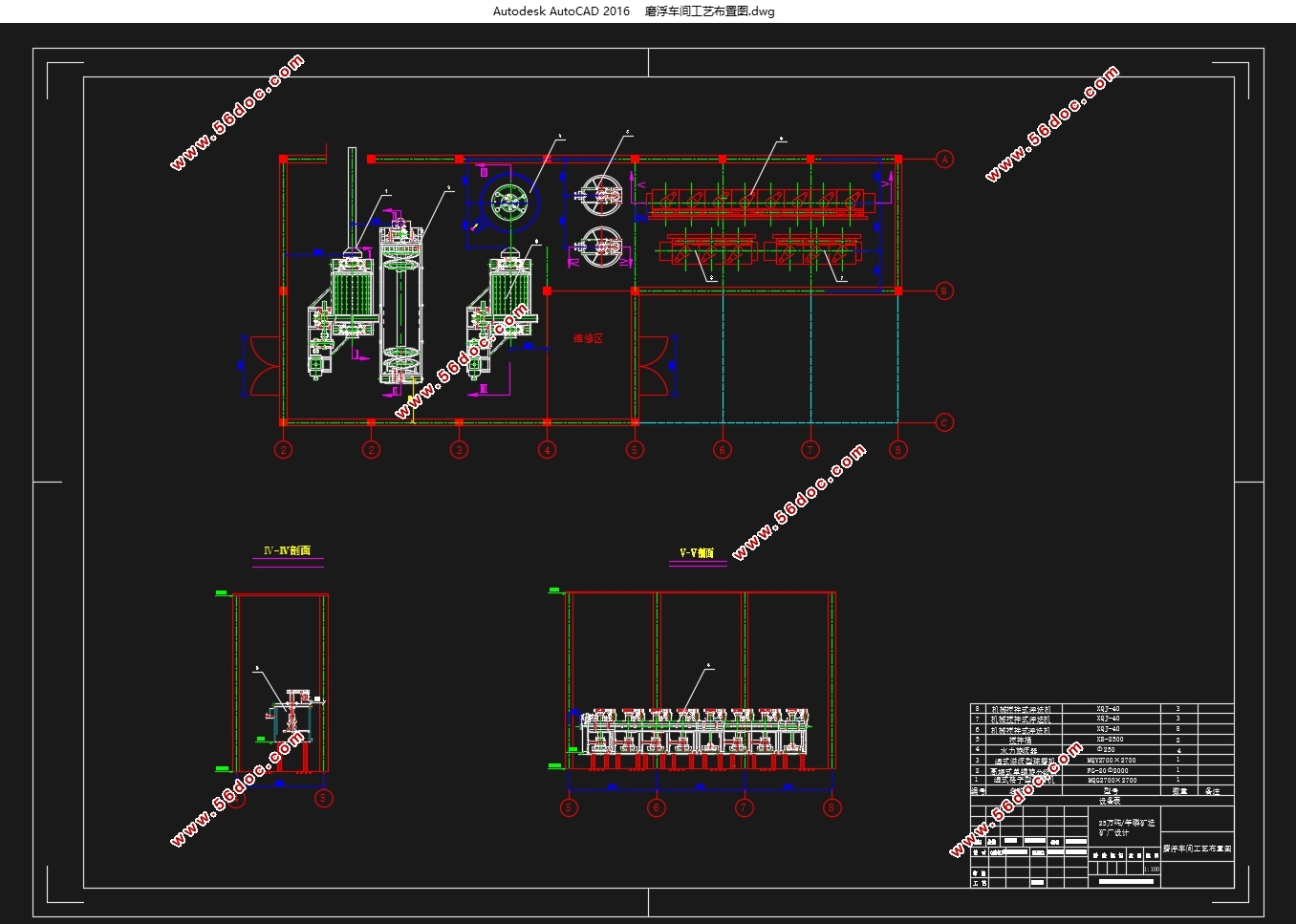
Task: Pick column bubble 8 under the V-V section
Action: (832, 807)
